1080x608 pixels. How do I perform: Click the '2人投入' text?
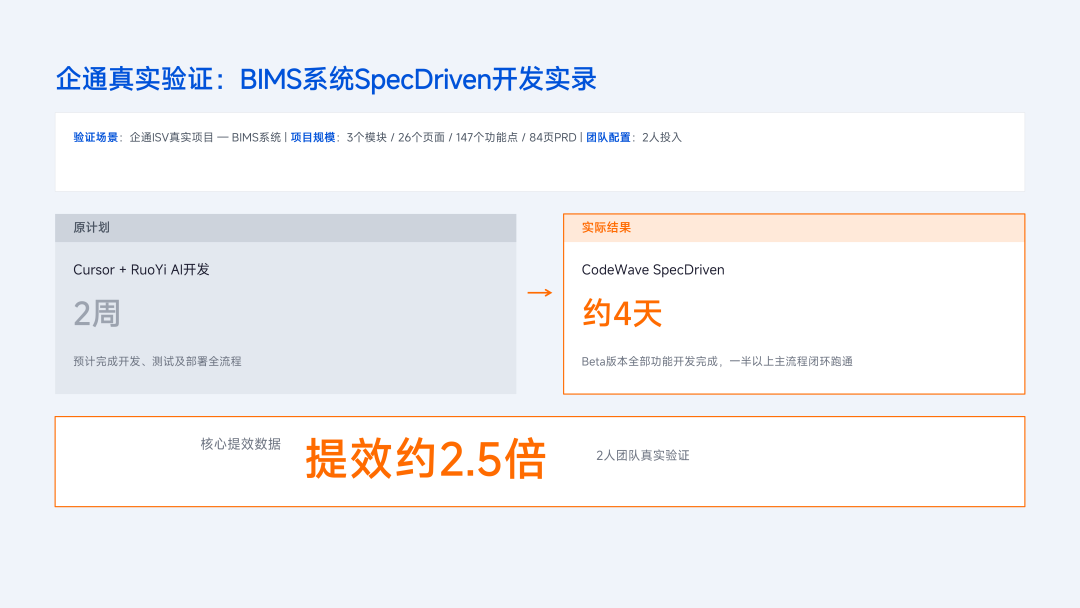point(662,137)
